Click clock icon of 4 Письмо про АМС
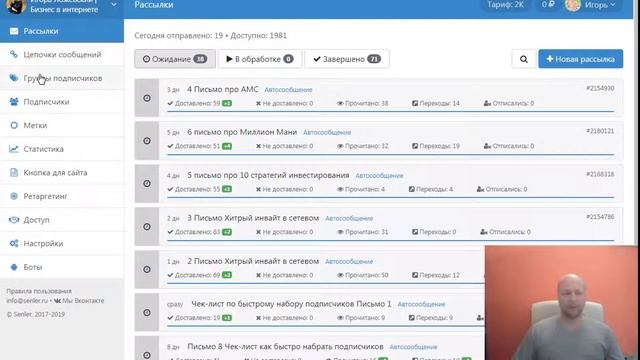The image size is (640, 360). pyautogui.click(x=147, y=98)
